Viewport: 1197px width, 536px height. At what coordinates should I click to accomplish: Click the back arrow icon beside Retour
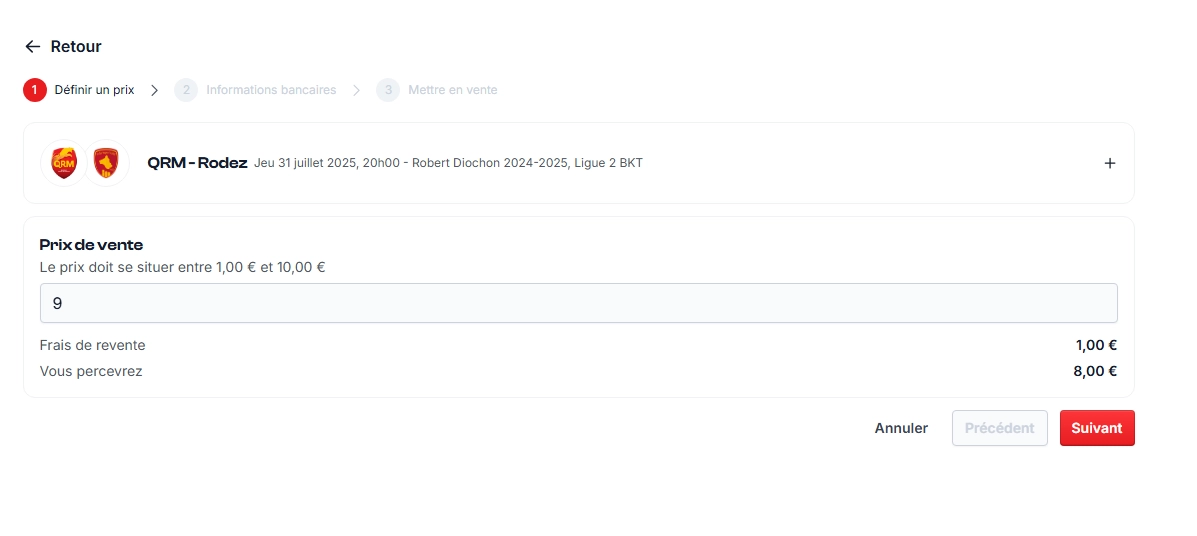32,47
